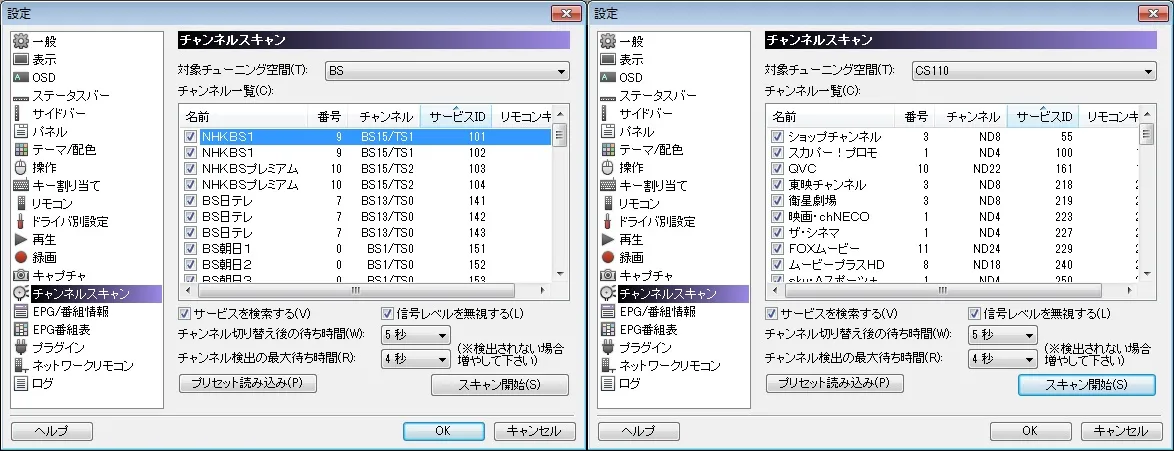Click the 録画 record icon in right window
Image resolution: width=1174 pixels, height=451 pixels.
(x=608, y=257)
